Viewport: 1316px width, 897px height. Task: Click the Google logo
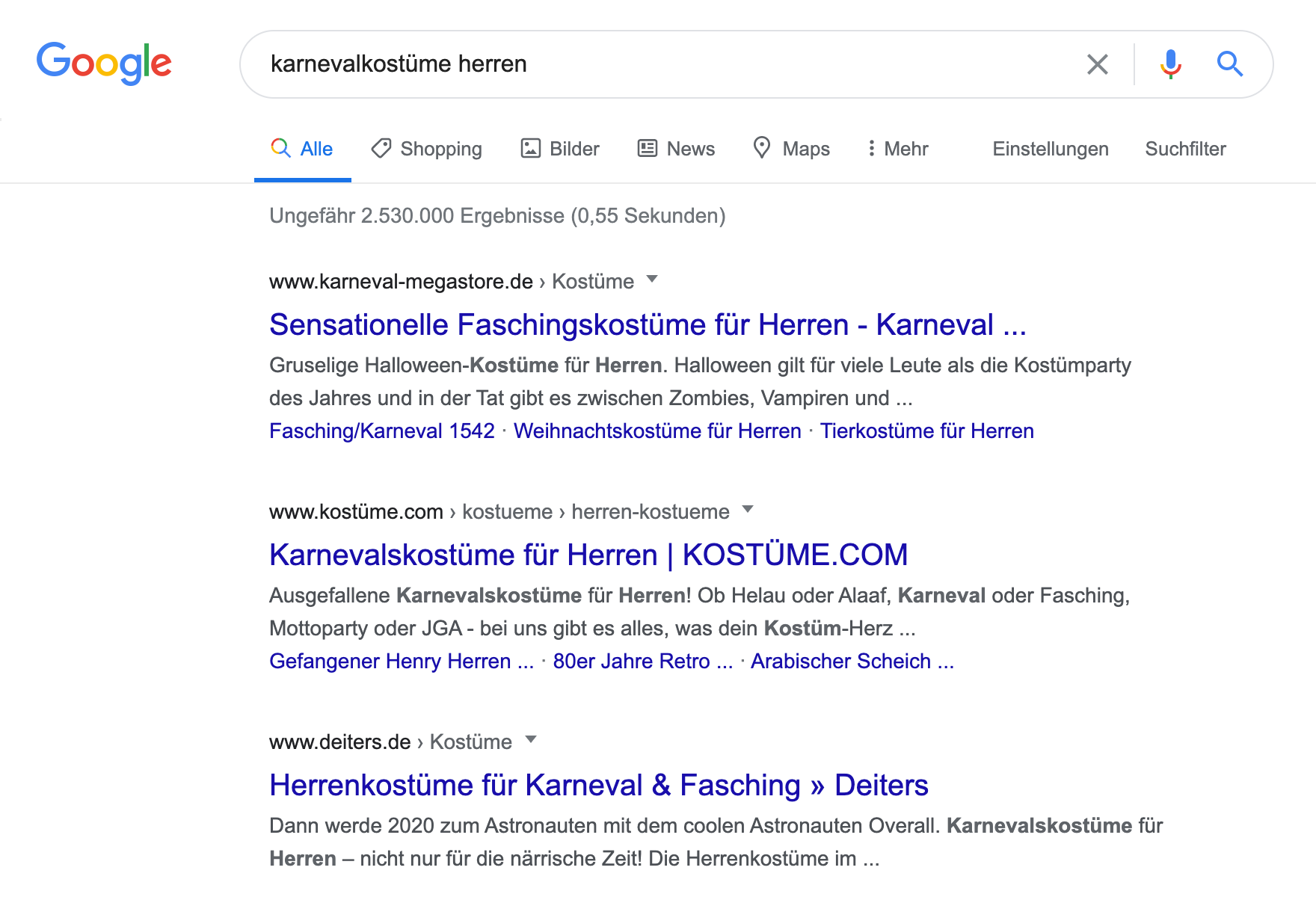tap(104, 63)
